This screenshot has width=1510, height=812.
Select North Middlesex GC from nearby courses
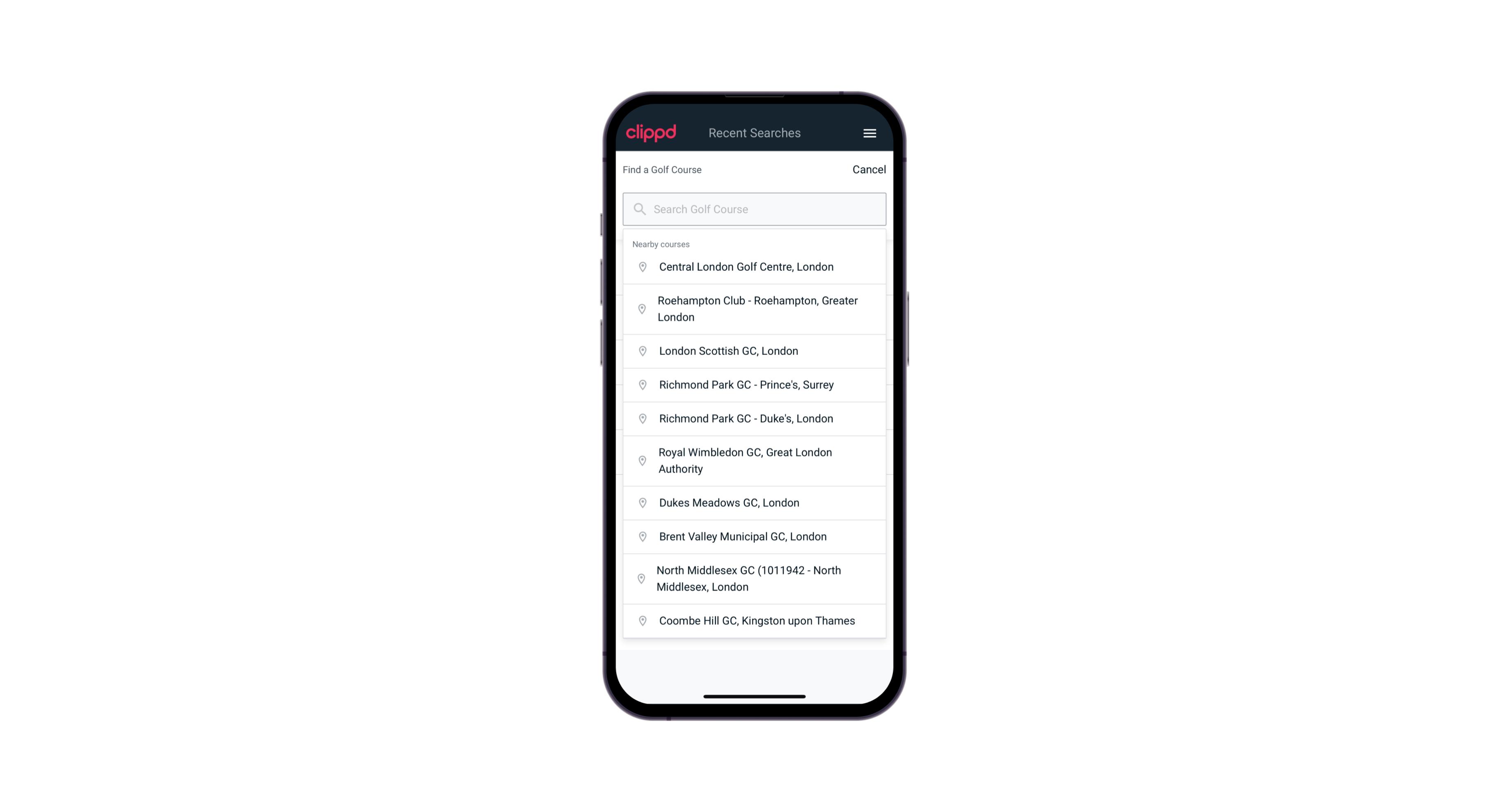(755, 578)
